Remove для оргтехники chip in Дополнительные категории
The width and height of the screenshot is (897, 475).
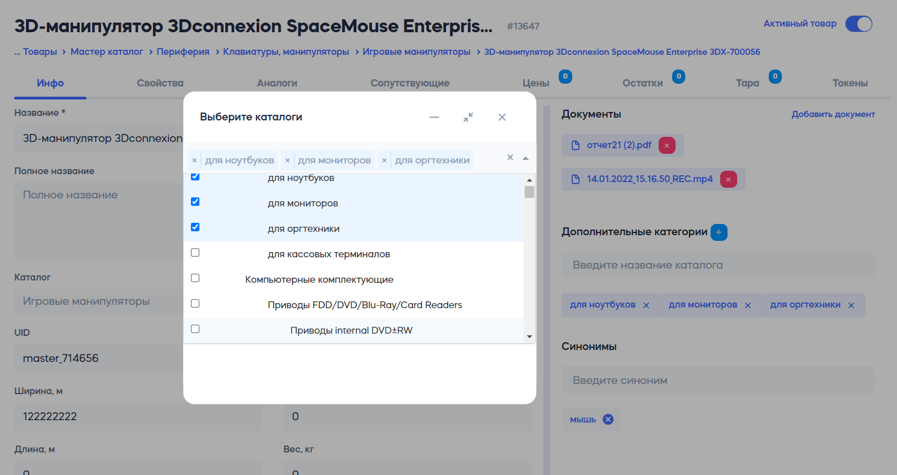[851, 305]
